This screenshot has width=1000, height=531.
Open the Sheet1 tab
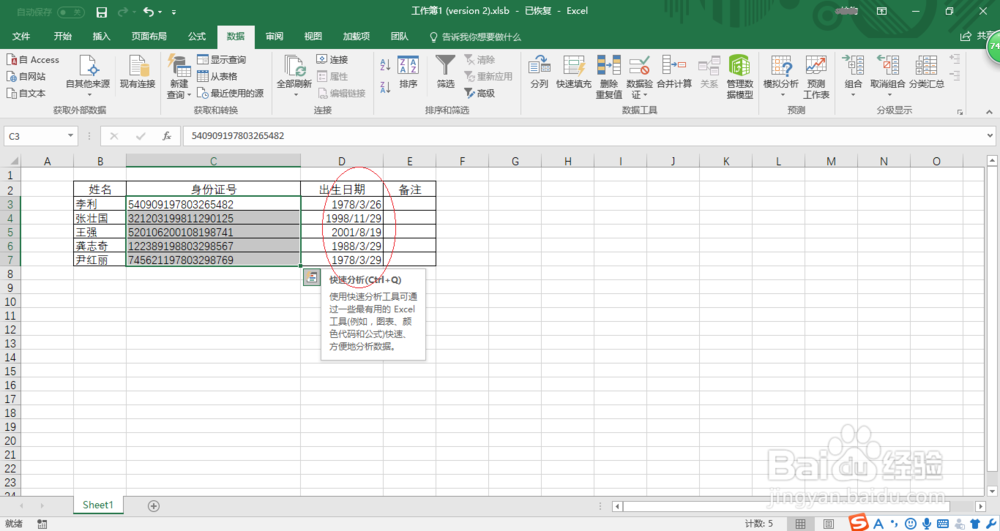pyautogui.click(x=98, y=505)
